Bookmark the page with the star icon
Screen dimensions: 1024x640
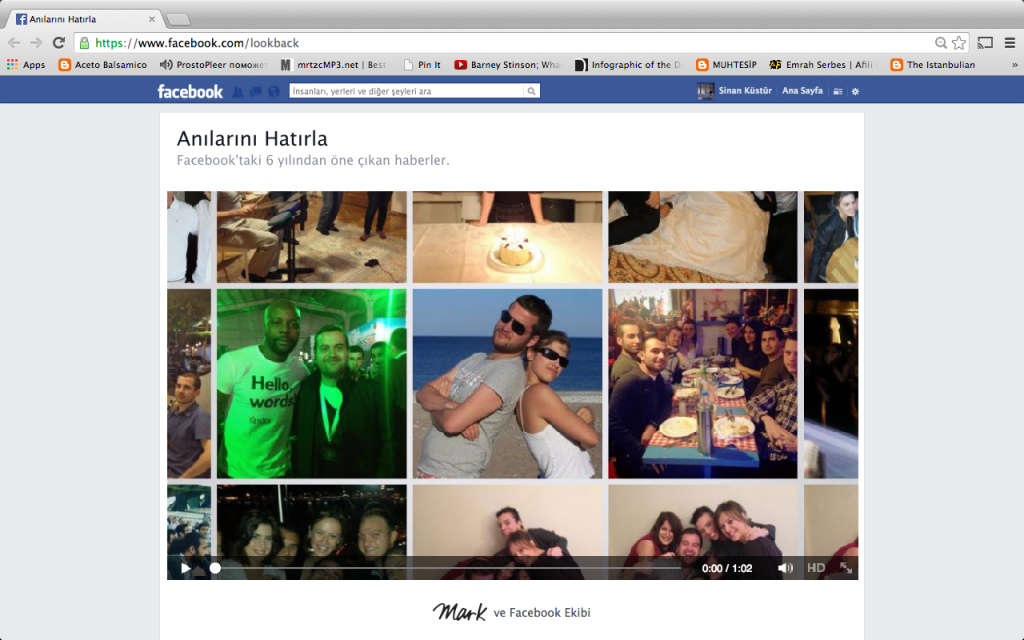(x=957, y=44)
